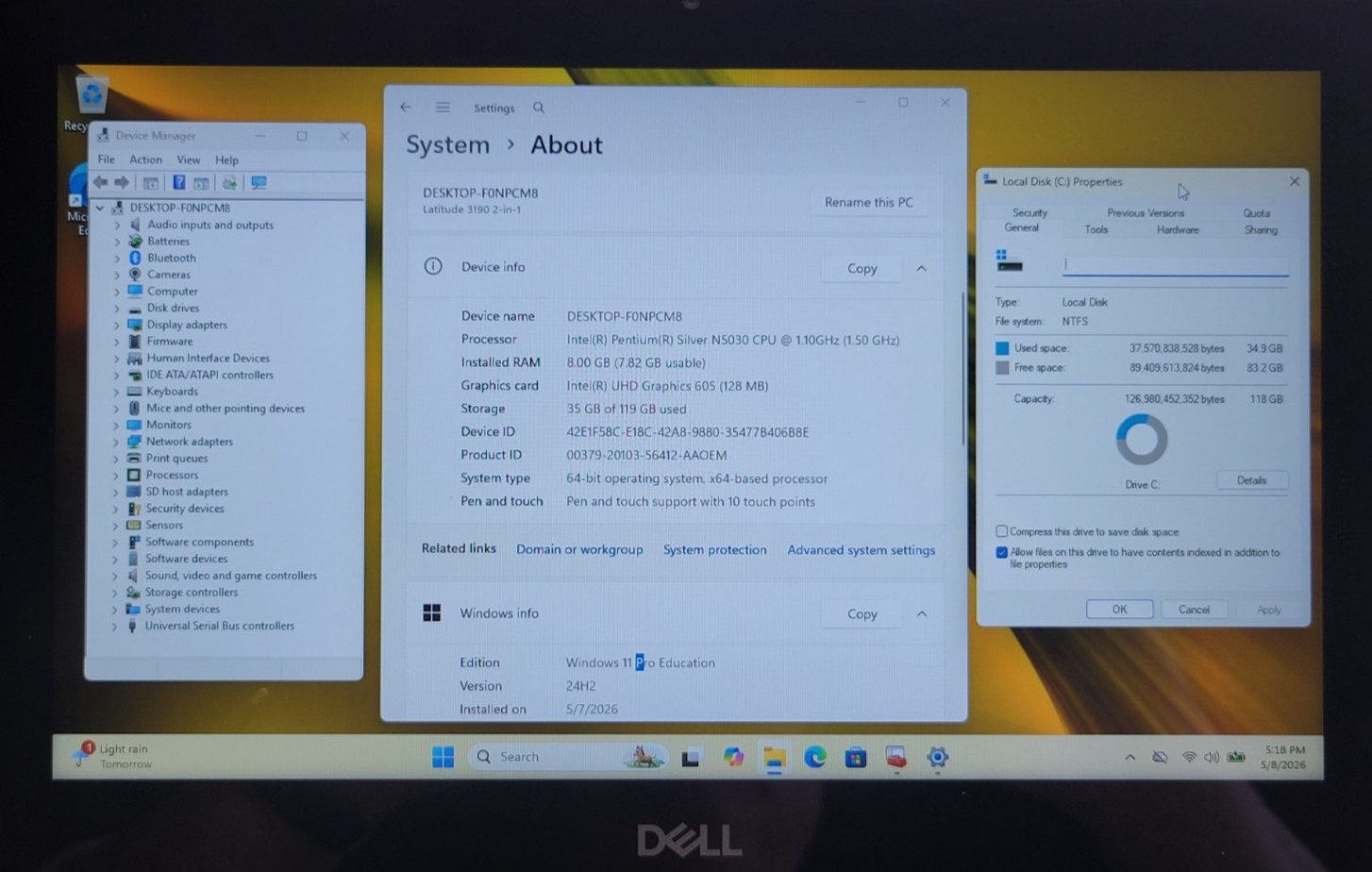Open the Settings hamburger navigation menu
This screenshot has width=1372, height=872.
tap(443, 108)
